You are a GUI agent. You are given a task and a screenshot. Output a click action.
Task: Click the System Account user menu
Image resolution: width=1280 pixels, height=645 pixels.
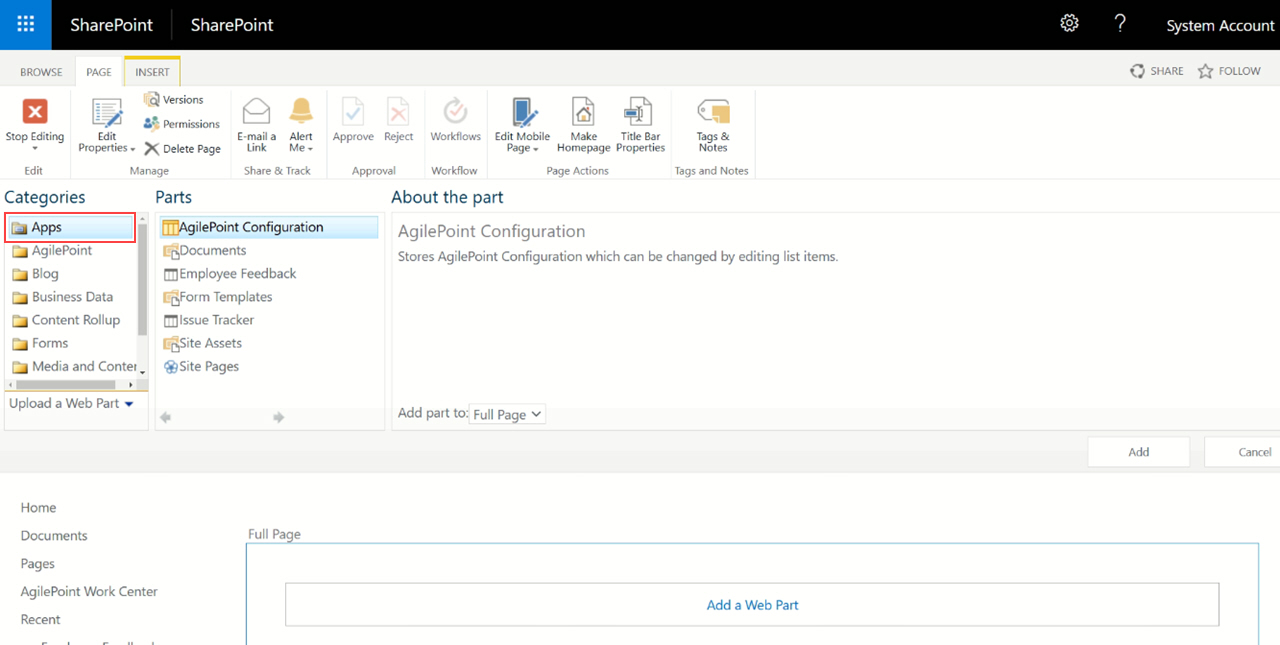coord(1220,25)
